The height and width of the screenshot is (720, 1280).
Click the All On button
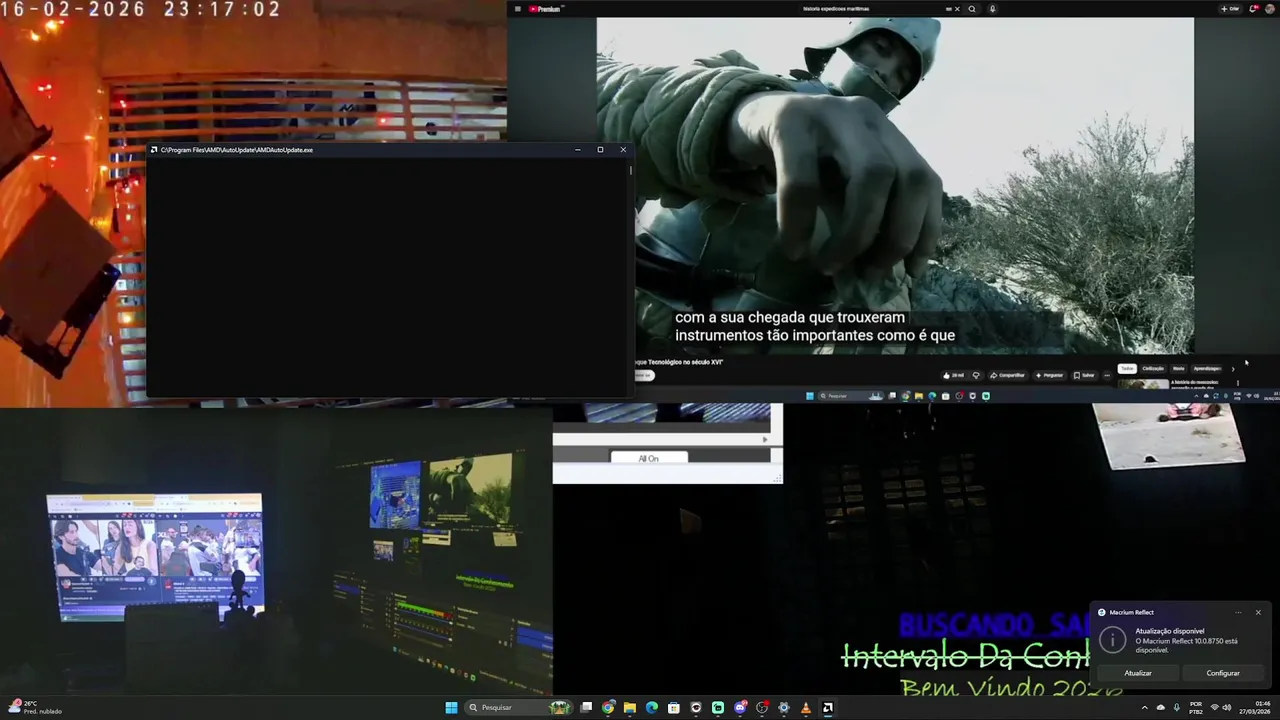click(x=648, y=458)
